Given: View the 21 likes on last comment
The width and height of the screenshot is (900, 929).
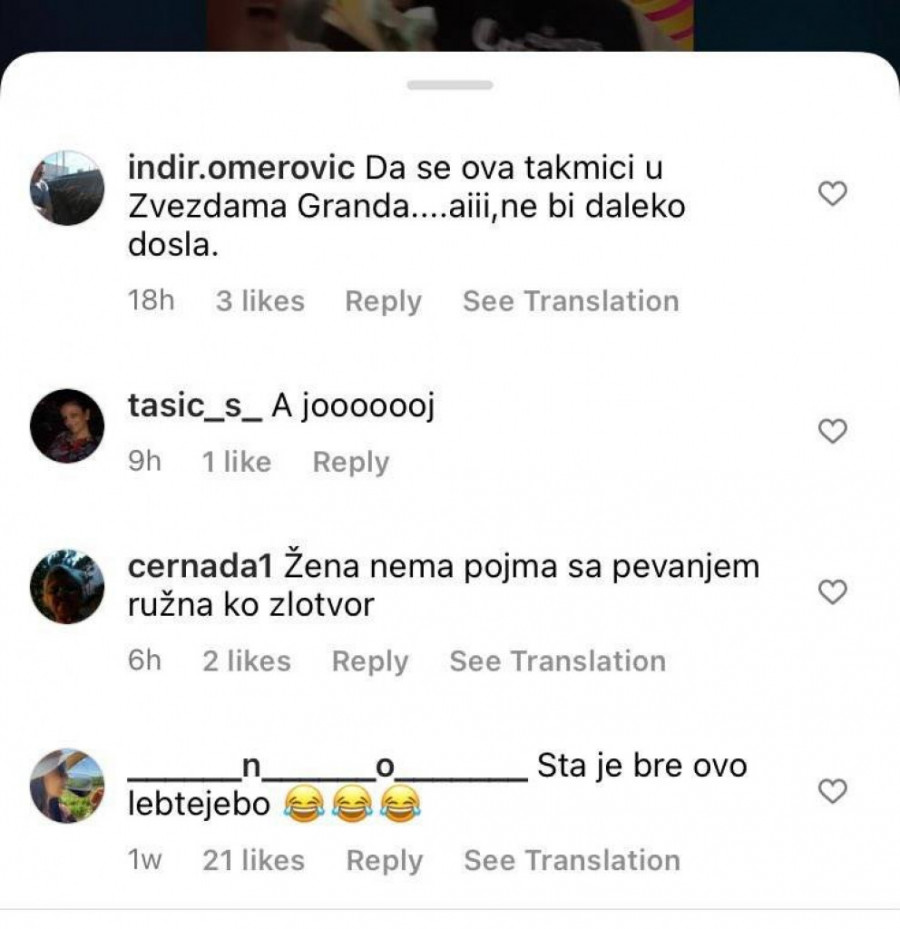Looking at the screenshot, I should click(x=254, y=860).
